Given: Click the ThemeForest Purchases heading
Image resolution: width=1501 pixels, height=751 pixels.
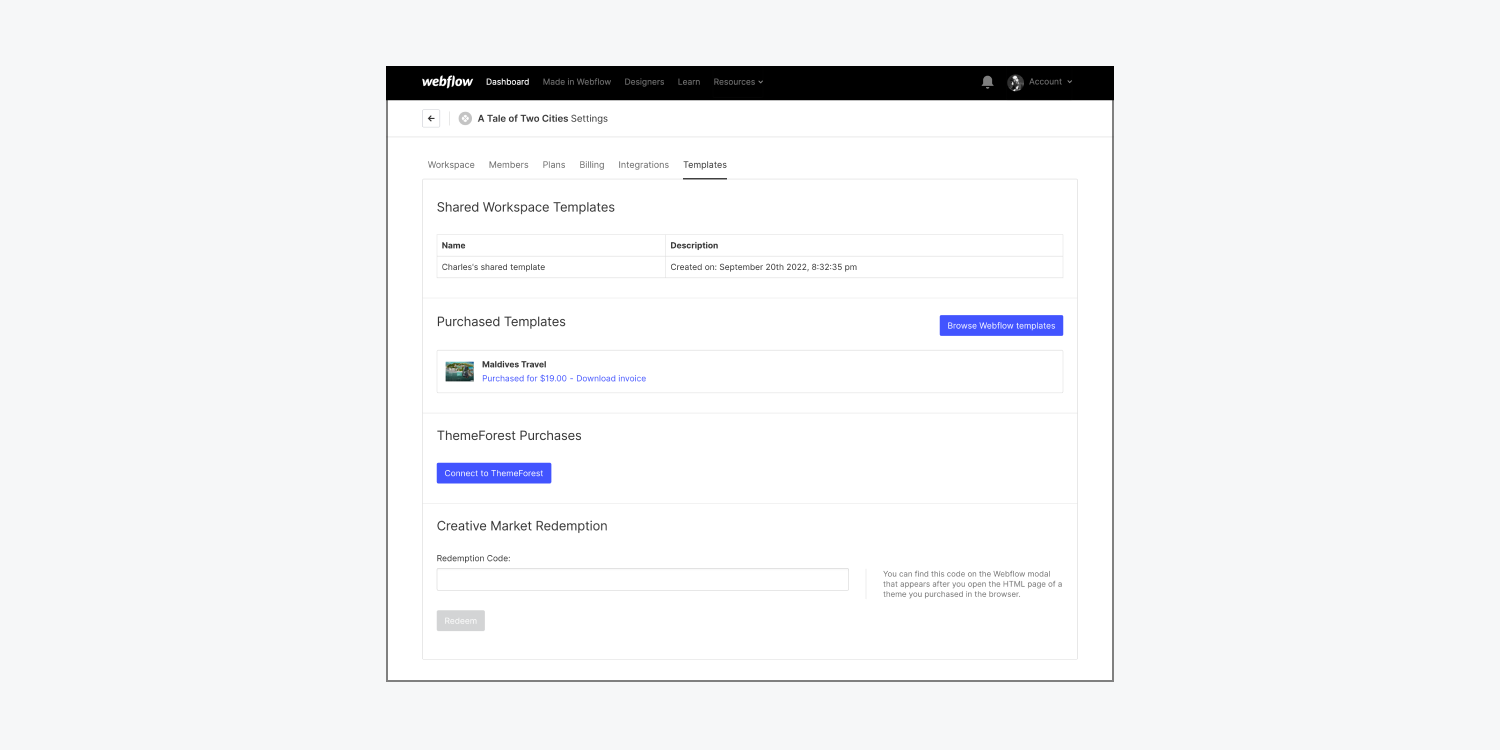Looking at the screenshot, I should pos(509,436).
